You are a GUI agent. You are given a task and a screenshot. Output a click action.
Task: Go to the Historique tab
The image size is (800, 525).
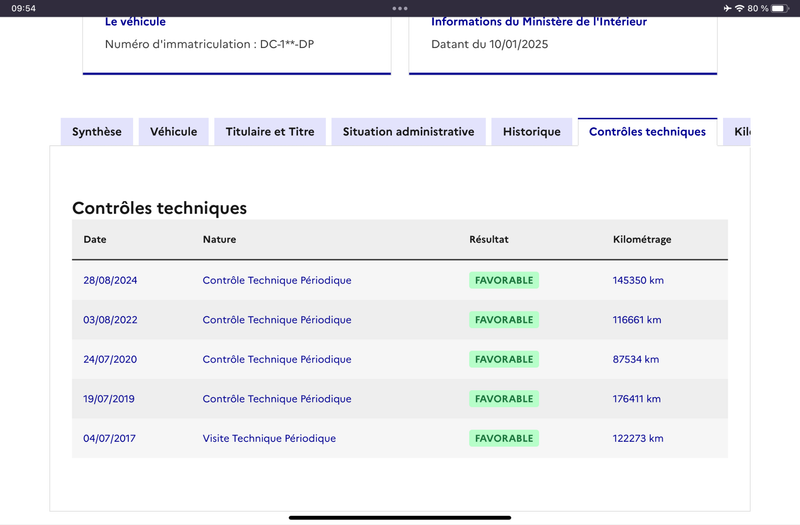532,132
